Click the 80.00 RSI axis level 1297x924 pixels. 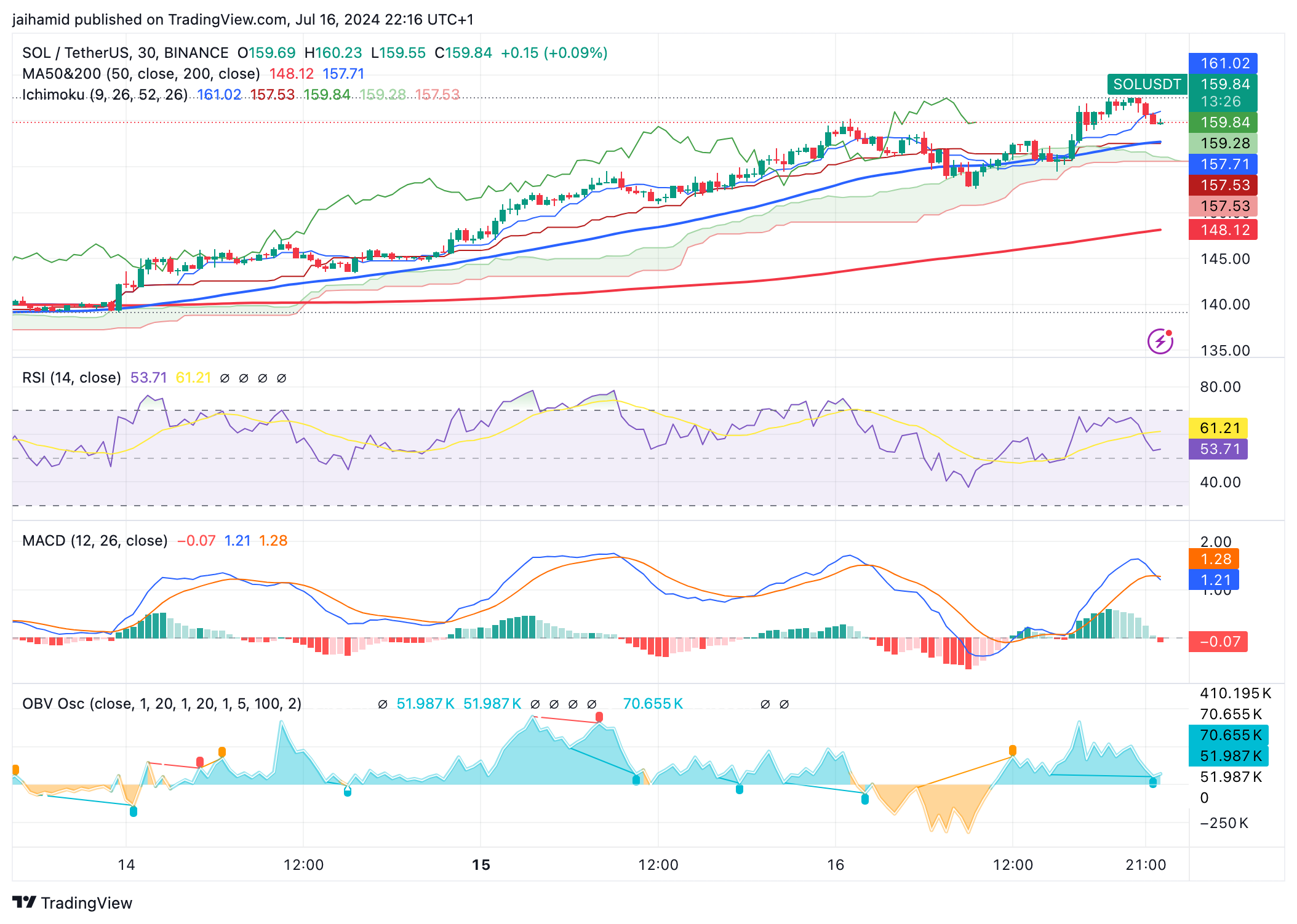click(x=1220, y=387)
